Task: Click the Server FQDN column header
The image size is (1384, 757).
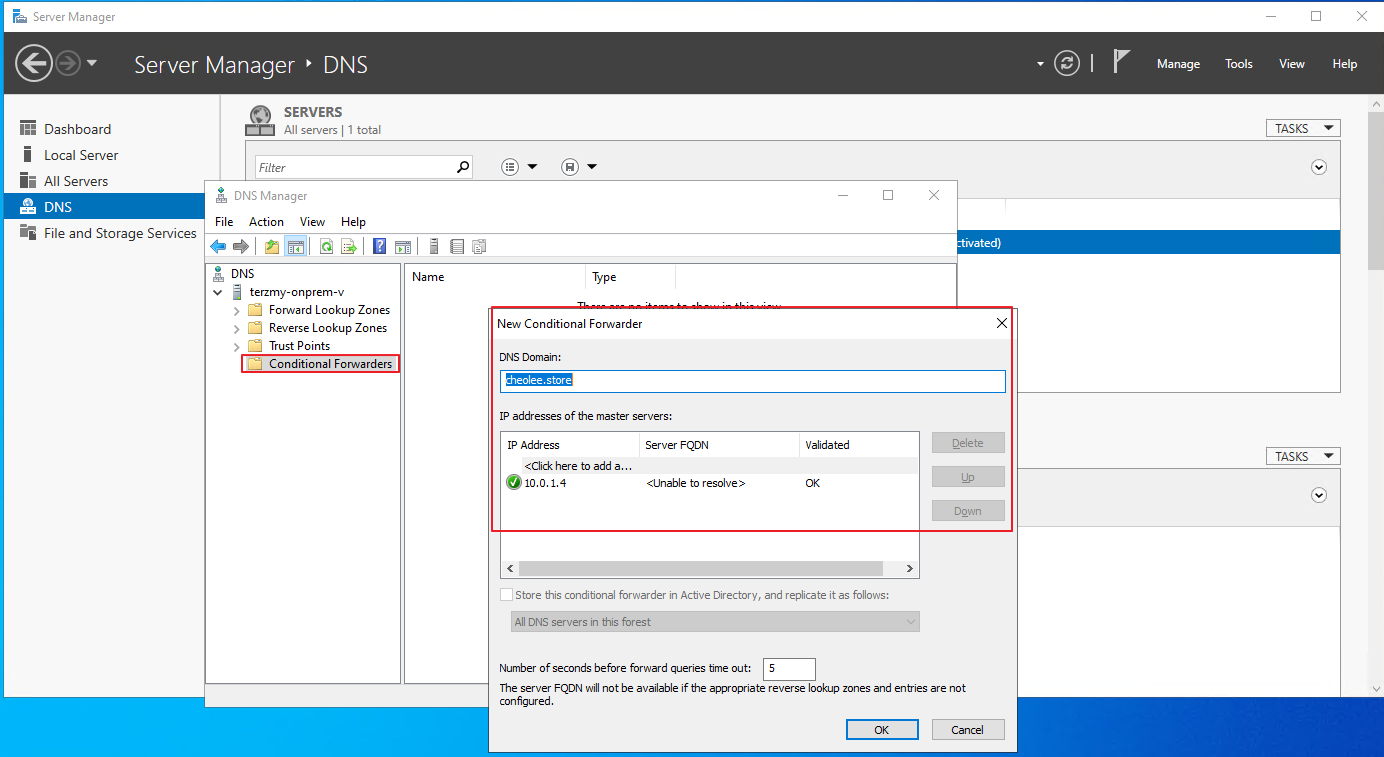Action: point(719,445)
